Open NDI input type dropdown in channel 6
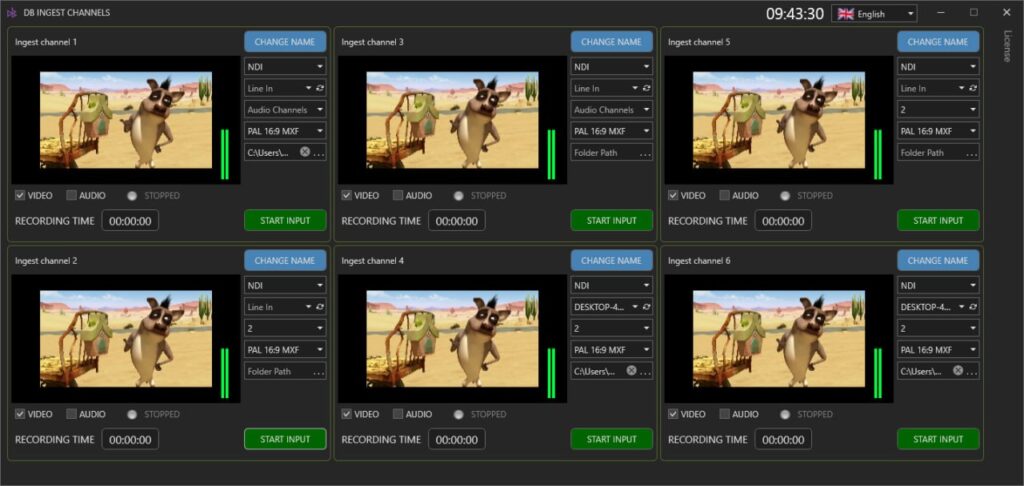This screenshot has width=1024, height=486. [938, 285]
